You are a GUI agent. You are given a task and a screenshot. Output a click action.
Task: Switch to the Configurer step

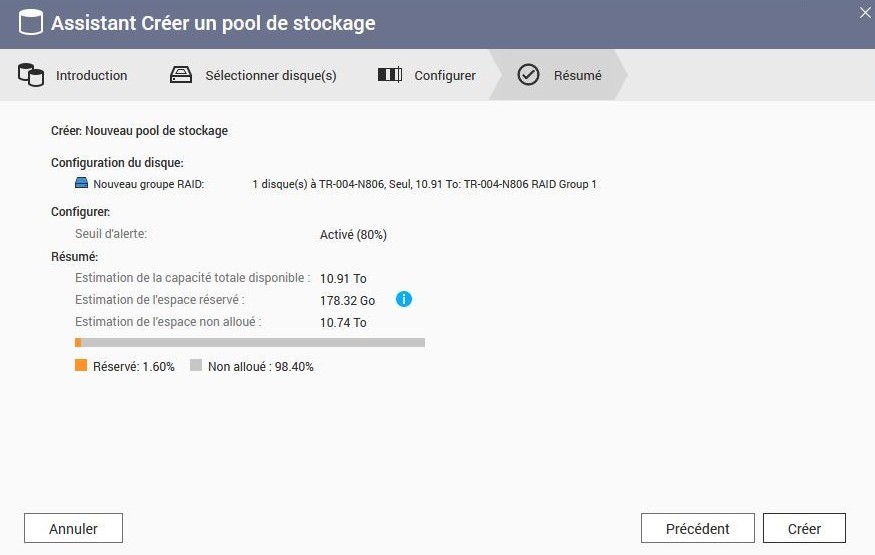pos(445,75)
